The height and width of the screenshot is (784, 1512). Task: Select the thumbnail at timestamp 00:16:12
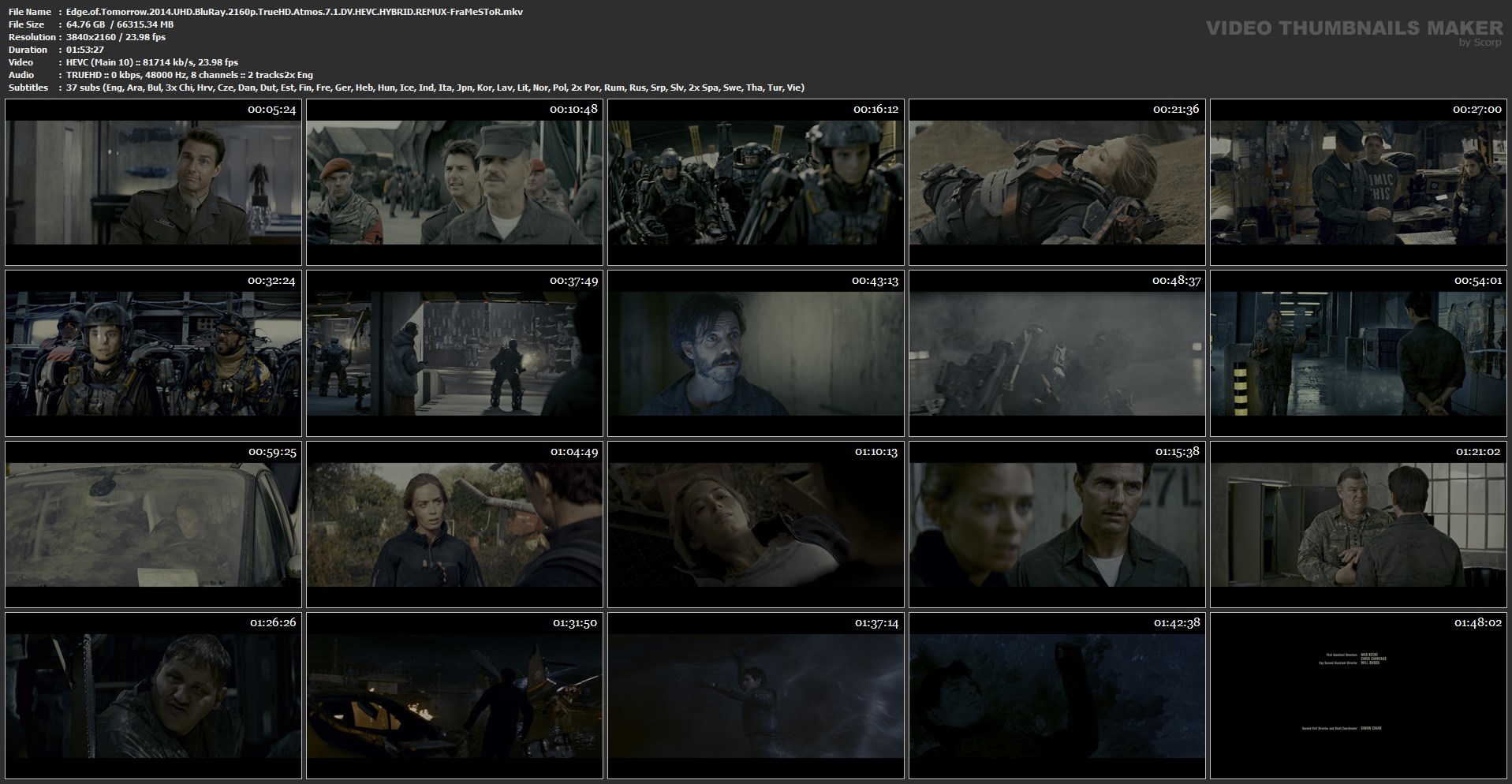click(x=756, y=182)
